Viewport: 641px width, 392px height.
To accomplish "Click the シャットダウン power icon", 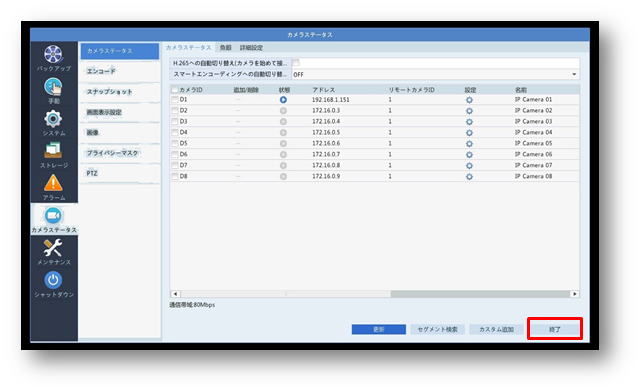I will (x=53, y=280).
